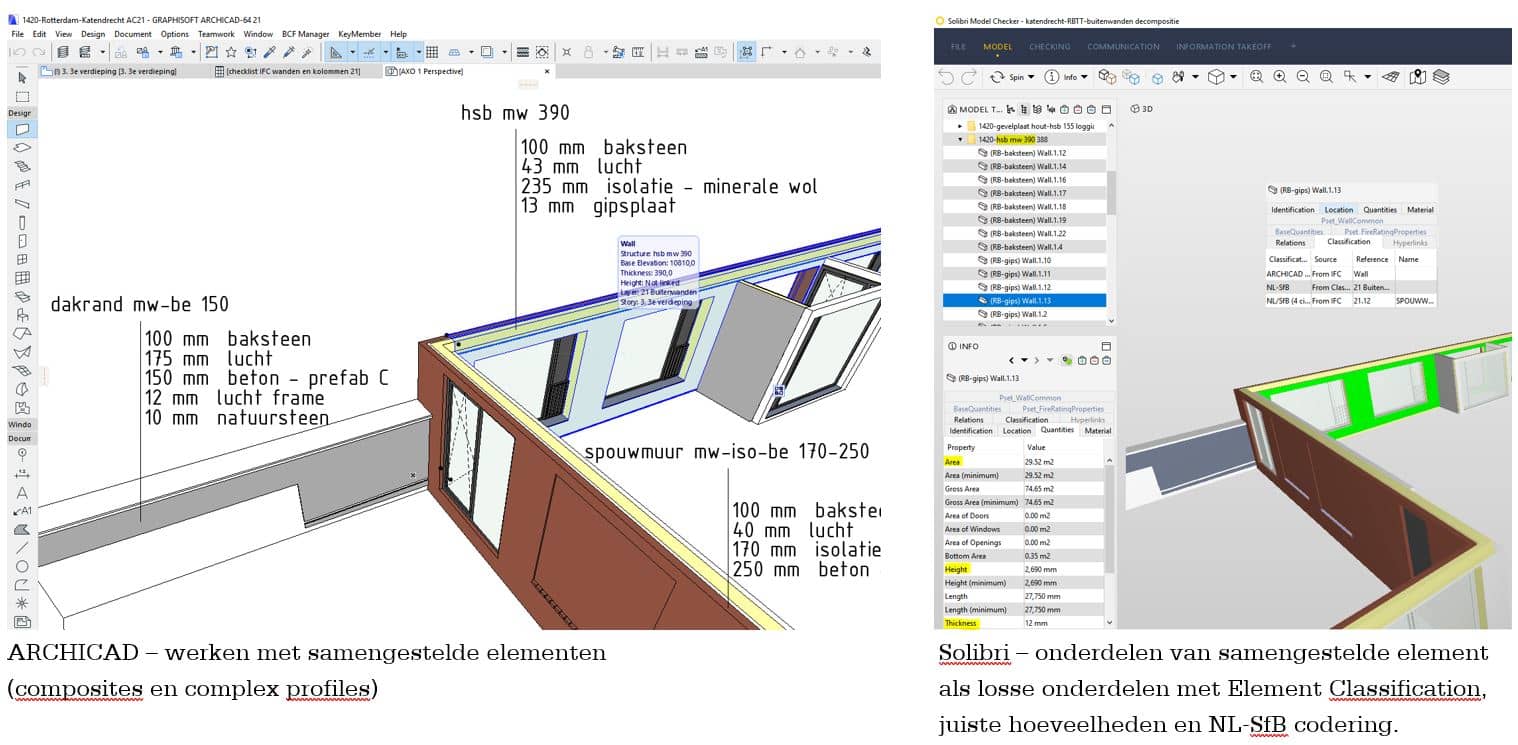Select (RB-gips) Wall.1.13 in model tree
The image size is (1518, 745).
(x=1024, y=300)
